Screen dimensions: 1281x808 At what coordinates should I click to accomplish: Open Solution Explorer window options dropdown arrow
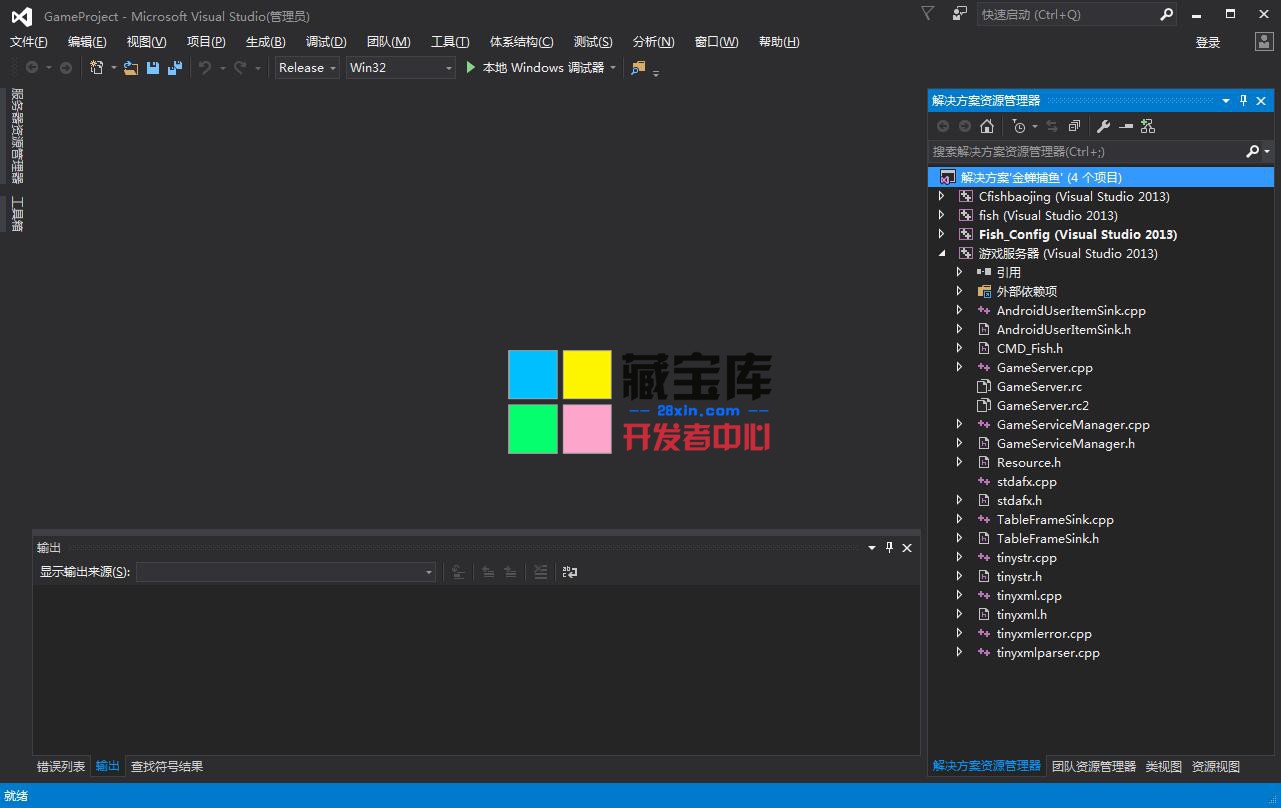click(1225, 100)
